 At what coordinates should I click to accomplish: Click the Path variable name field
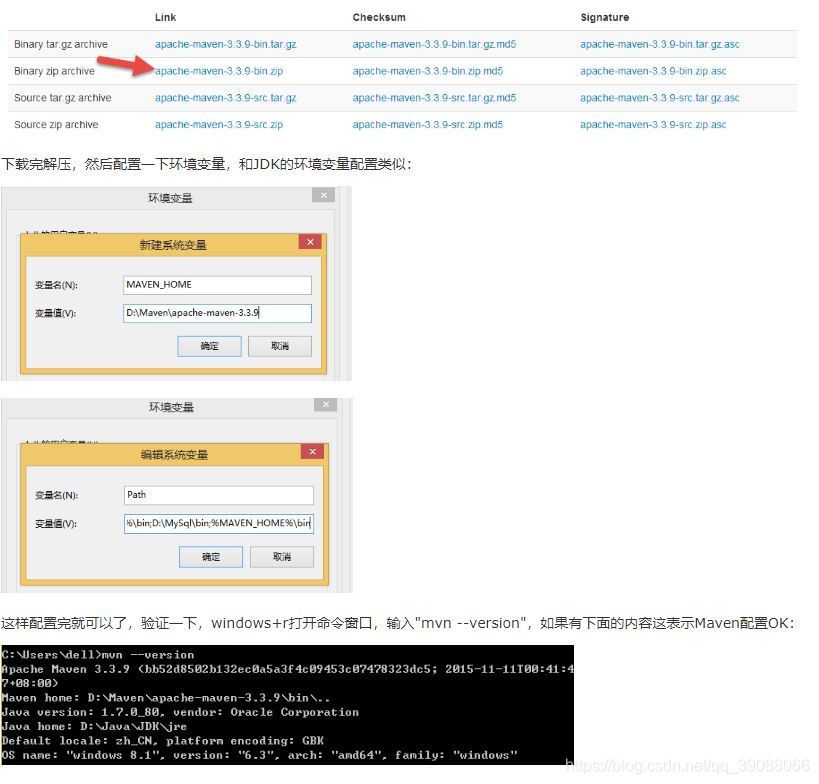(x=219, y=495)
